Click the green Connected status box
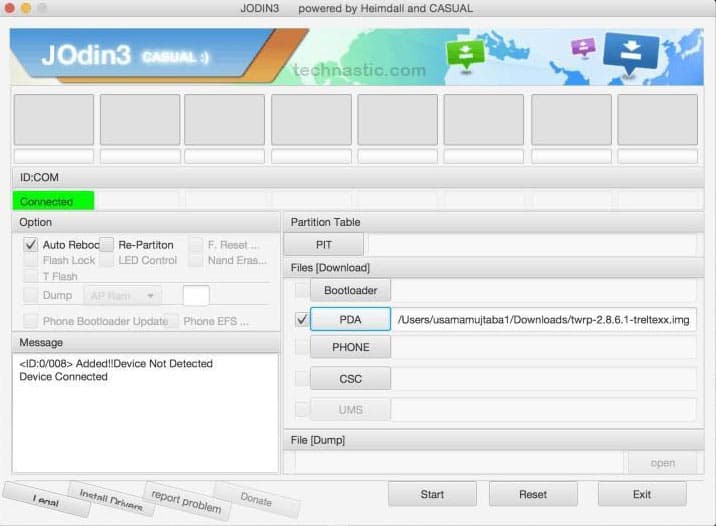This screenshot has width=716, height=526. [x=53, y=201]
